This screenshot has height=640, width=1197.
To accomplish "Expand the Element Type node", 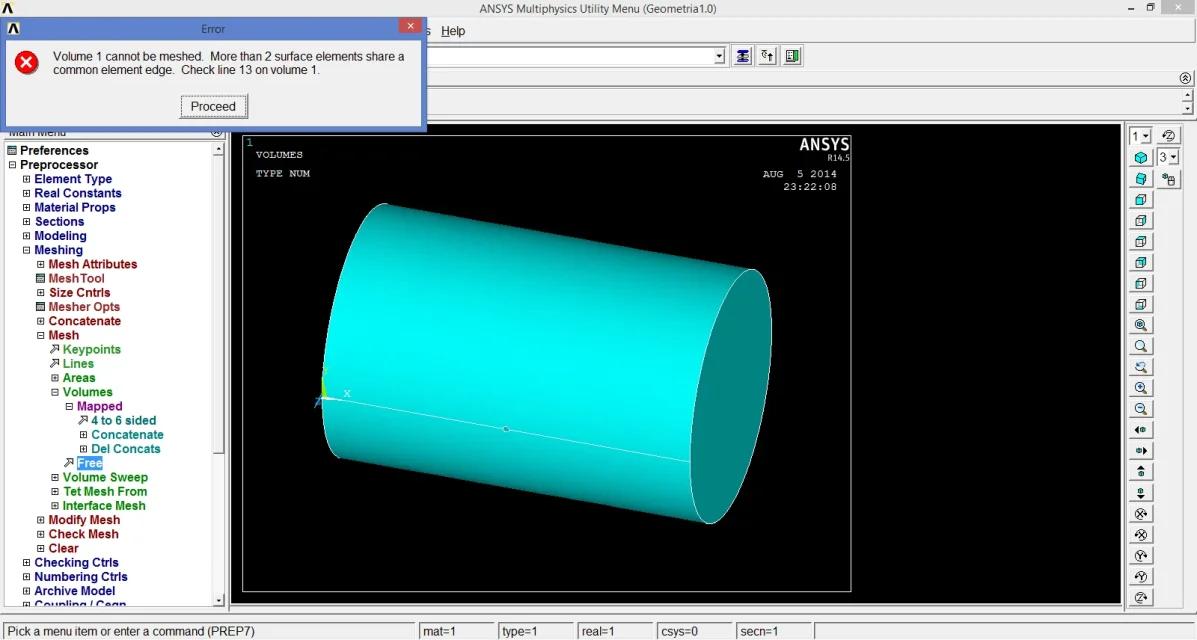I will [26, 179].
